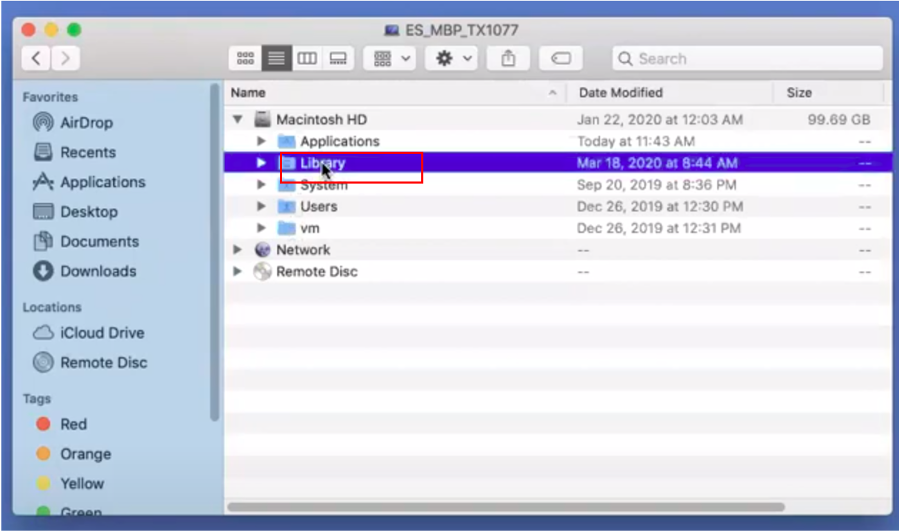Viewport: 899px width, 531px height.
Task: Click the Share toolbar button
Action: 508,58
